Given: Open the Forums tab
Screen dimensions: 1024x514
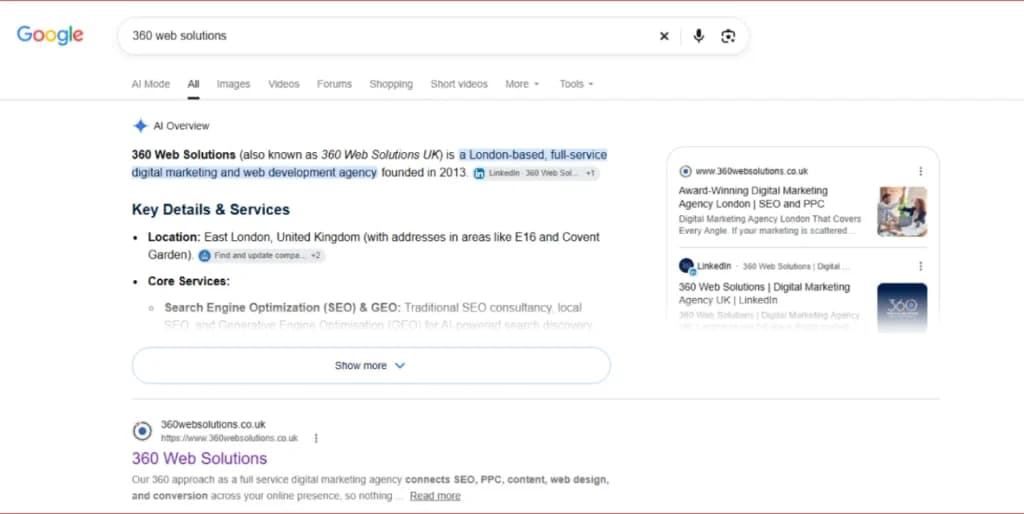Looking at the screenshot, I should click(334, 84).
